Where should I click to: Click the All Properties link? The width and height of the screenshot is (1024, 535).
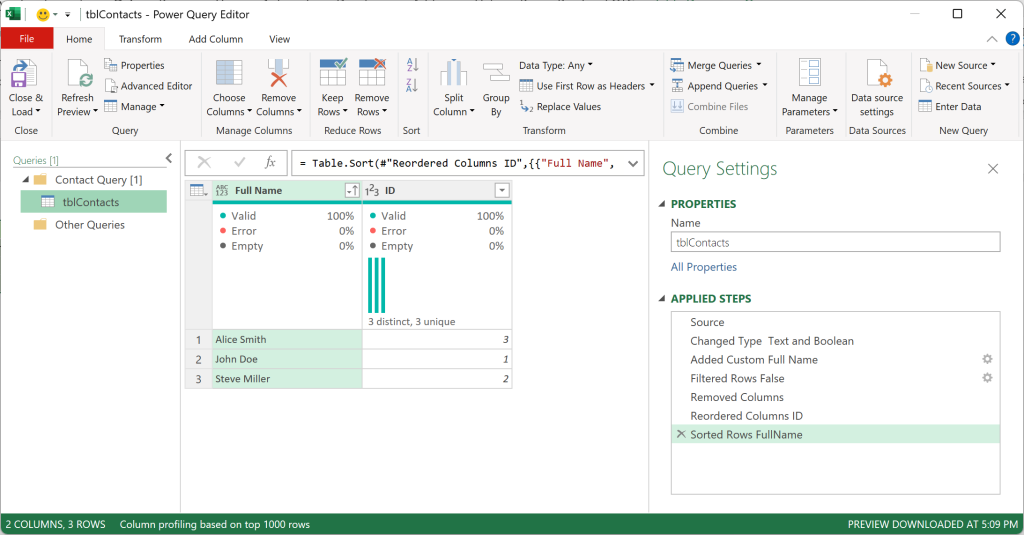click(703, 267)
